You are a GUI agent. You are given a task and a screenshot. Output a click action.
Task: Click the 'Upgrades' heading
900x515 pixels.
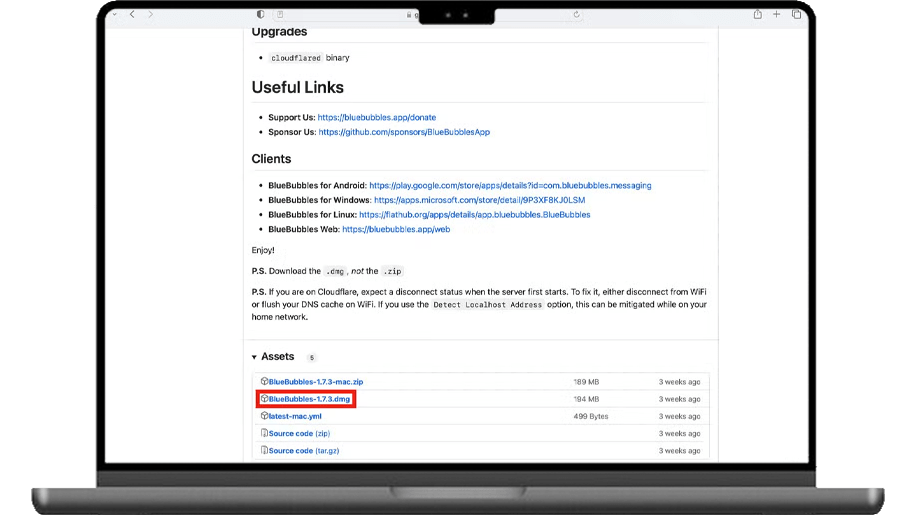[279, 32]
